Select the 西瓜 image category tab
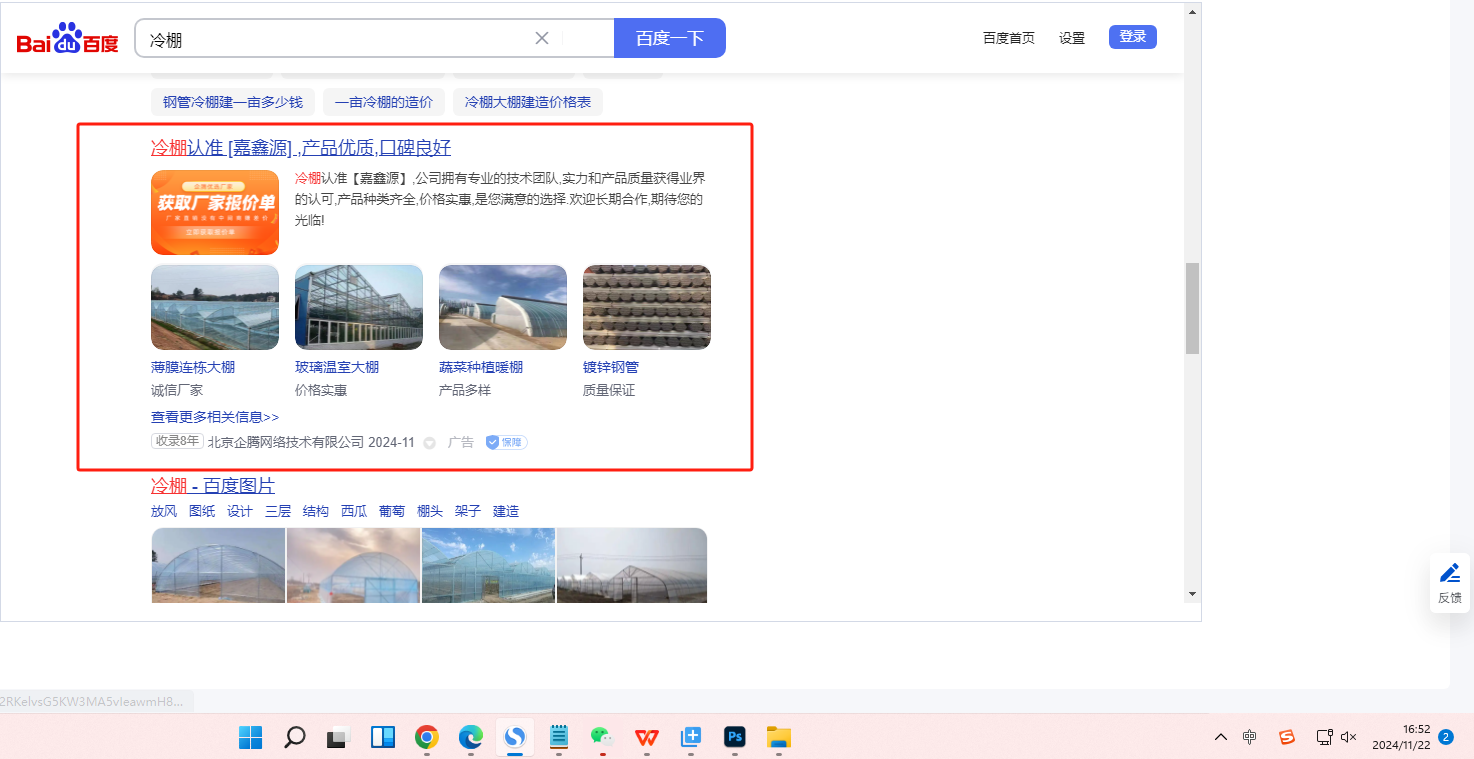This screenshot has width=1474, height=759. 354,511
